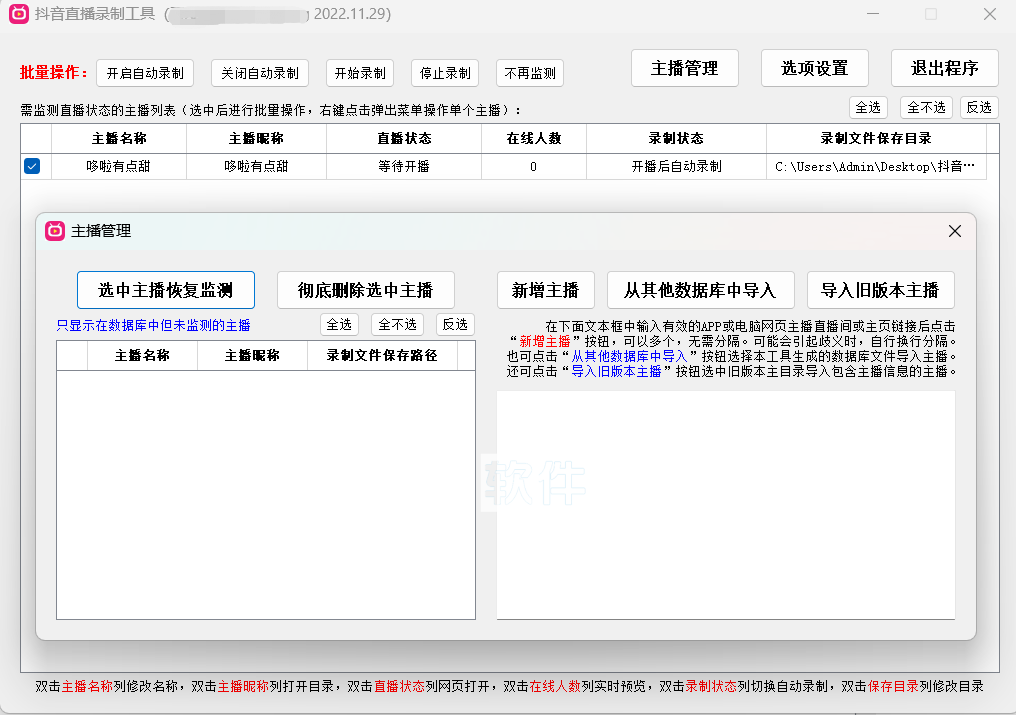This screenshot has width=1016, height=715.
Task: Click 彻底删除选中主播 button
Action: [x=365, y=290]
